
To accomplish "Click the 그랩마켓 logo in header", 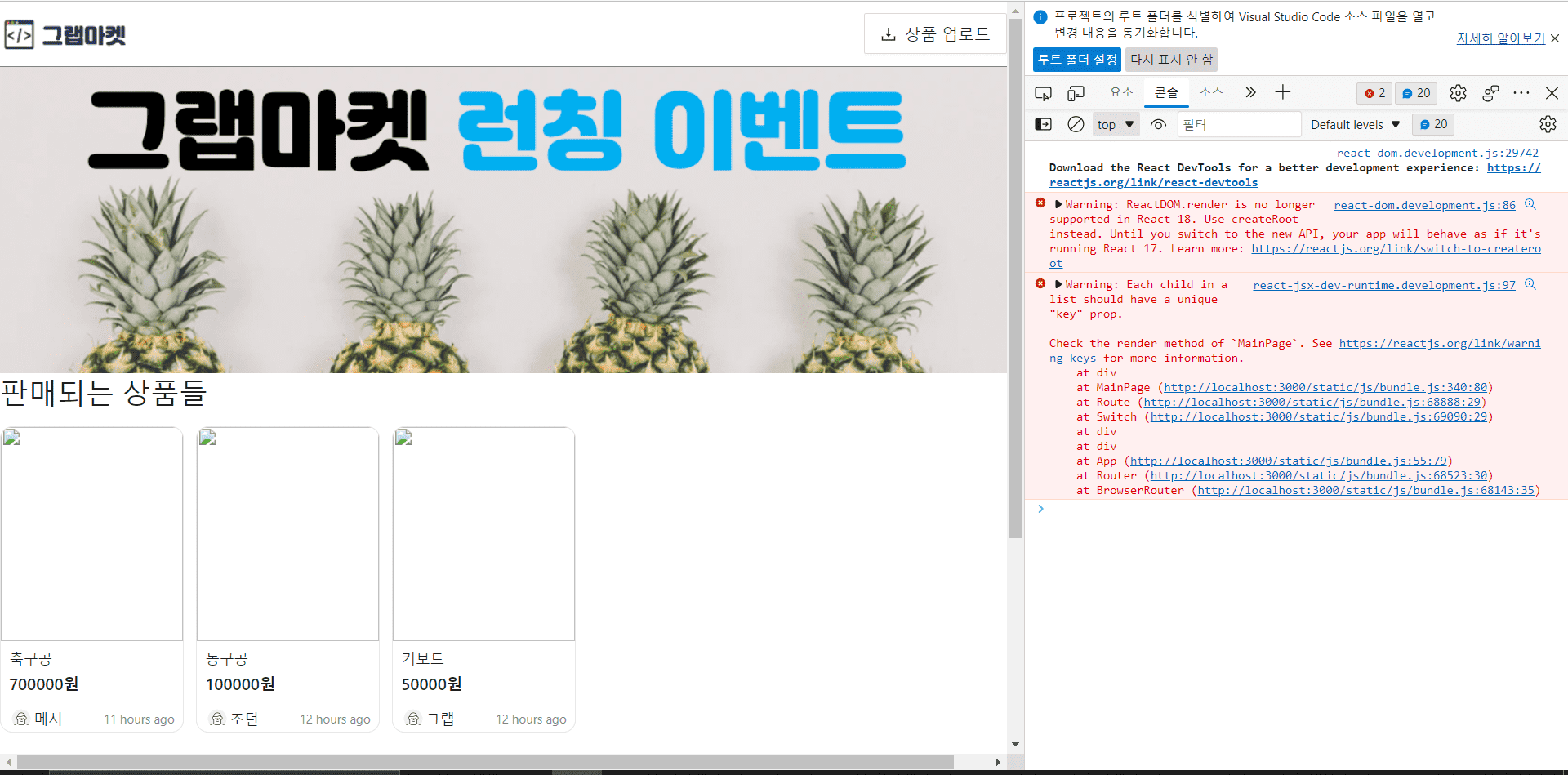I will point(65,35).
